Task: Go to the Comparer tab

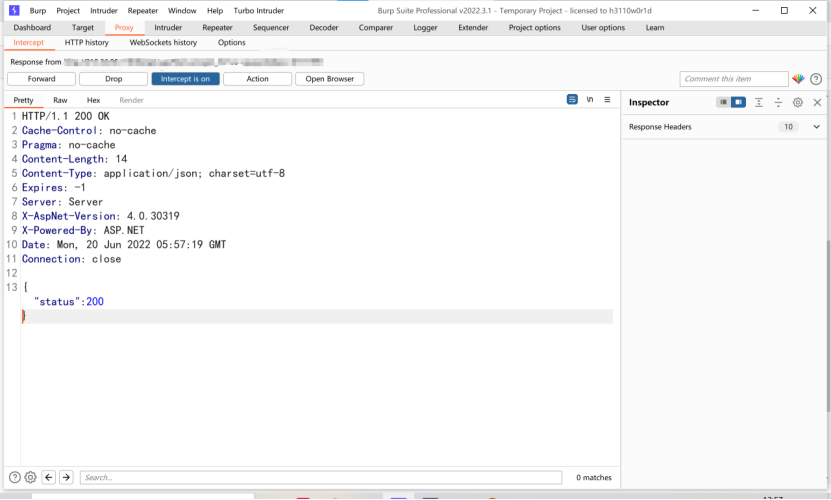Action: (x=376, y=28)
